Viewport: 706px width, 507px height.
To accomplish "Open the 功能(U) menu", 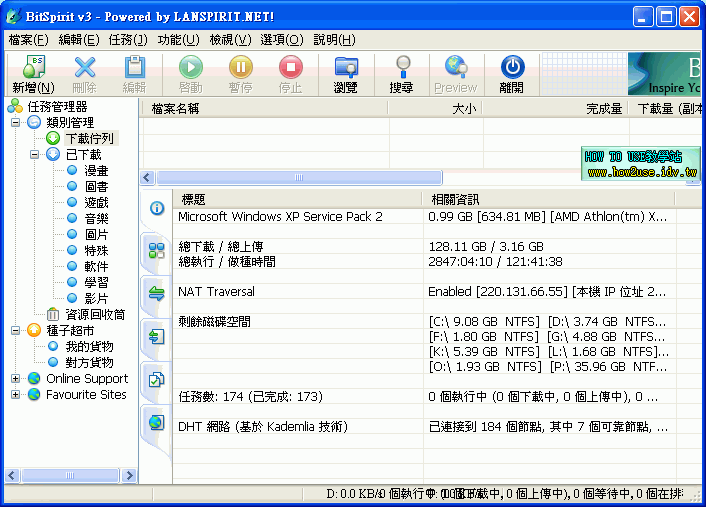I will pos(178,40).
